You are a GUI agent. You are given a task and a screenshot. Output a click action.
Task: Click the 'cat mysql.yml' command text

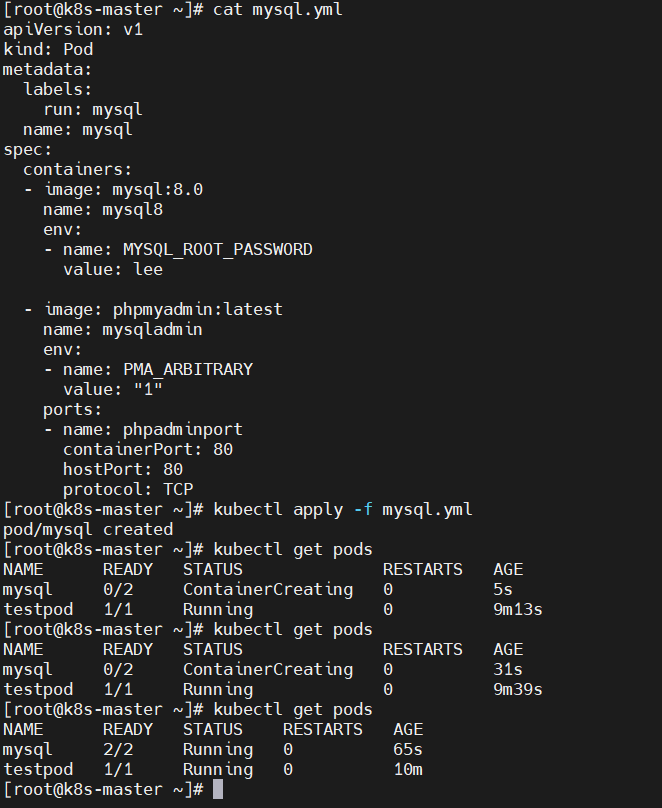click(278, 10)
